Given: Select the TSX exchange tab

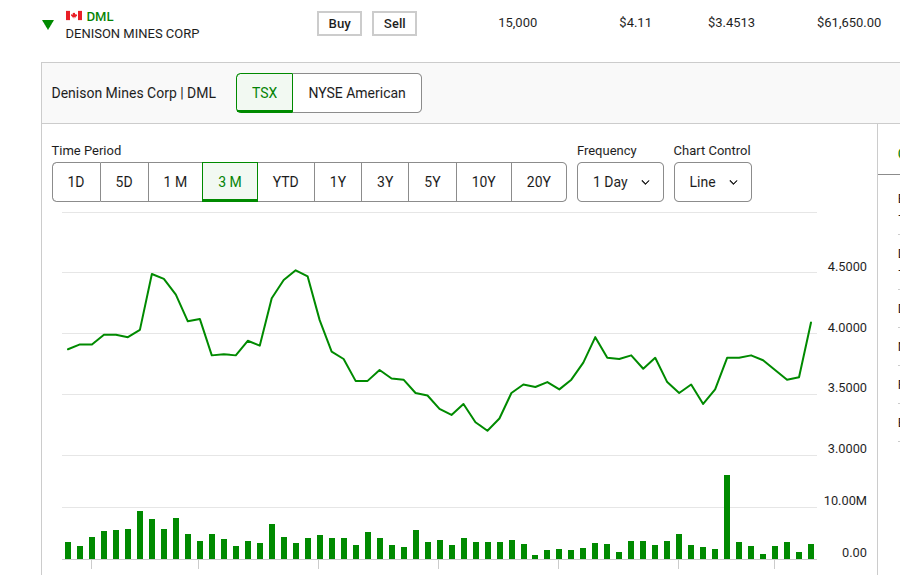Looking at the screenshot, I should click(x=265, y=93).
